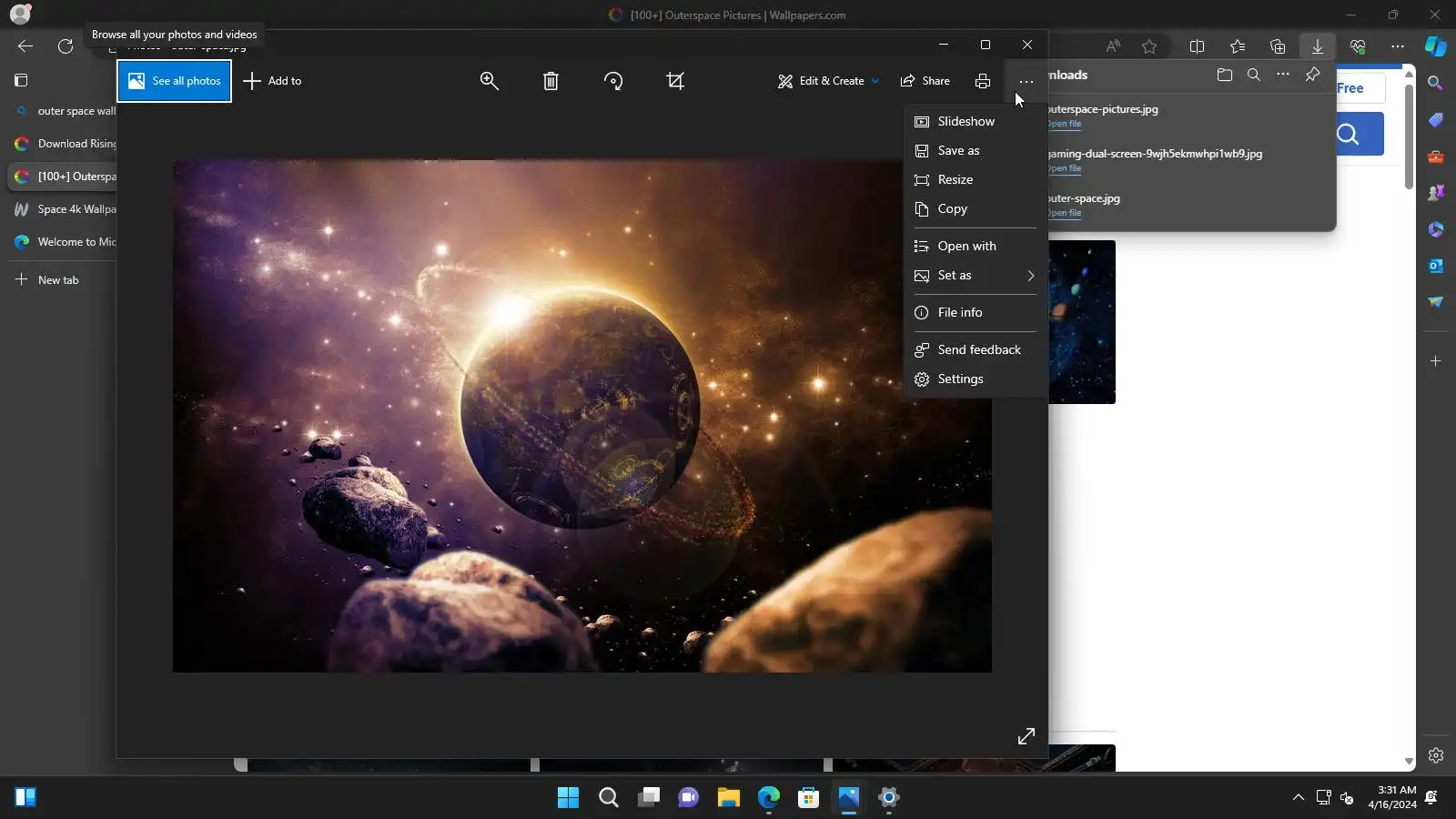This screenshot has width=1456, height=819.
Task: Click the Share button
Action: (925, 81)
